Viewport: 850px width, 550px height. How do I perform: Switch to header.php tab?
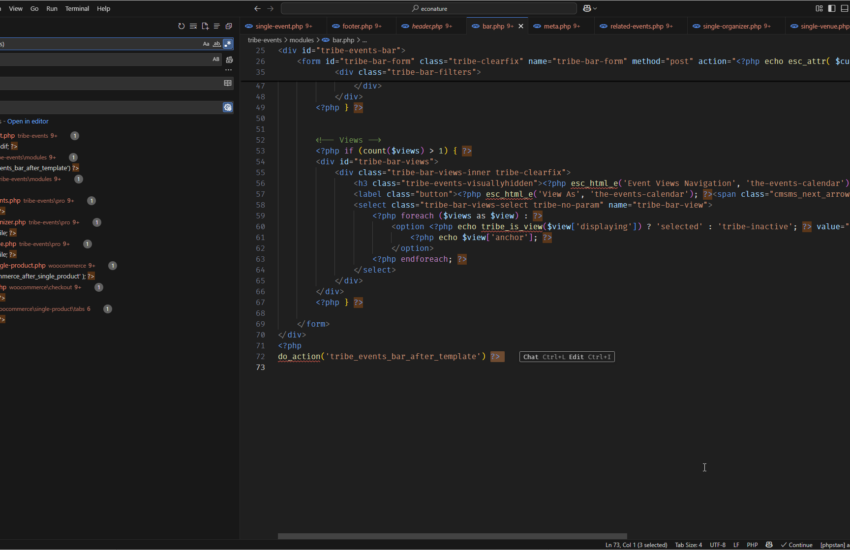pos(432,26)
